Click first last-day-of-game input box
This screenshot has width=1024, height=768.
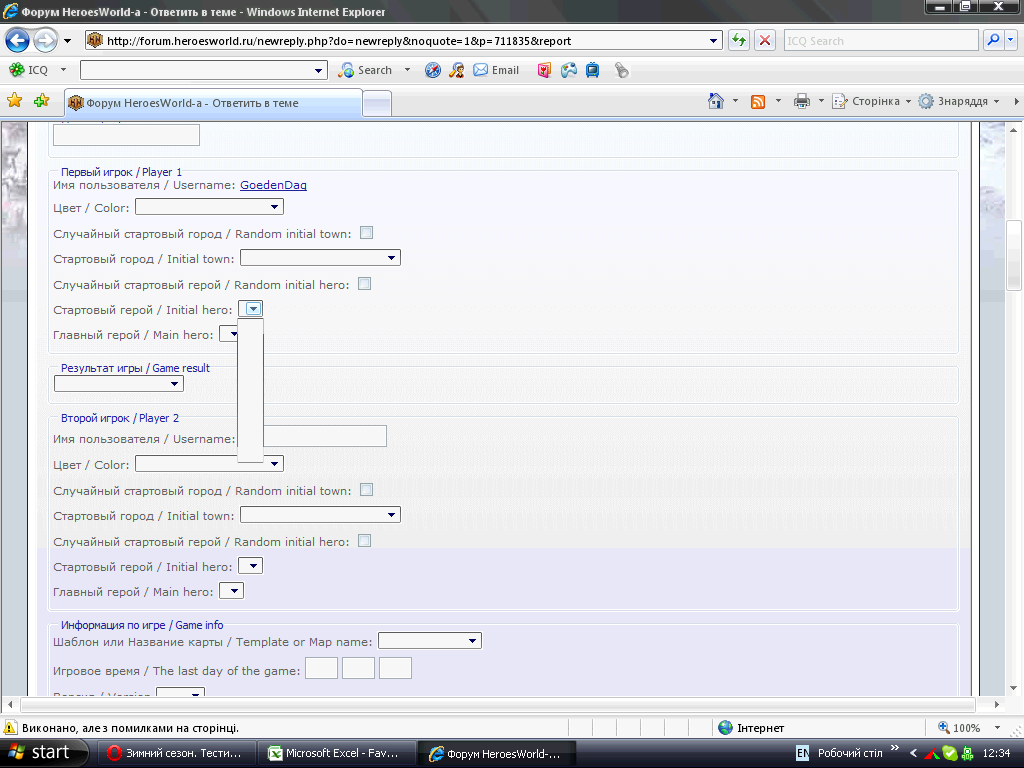coord(321,668)
